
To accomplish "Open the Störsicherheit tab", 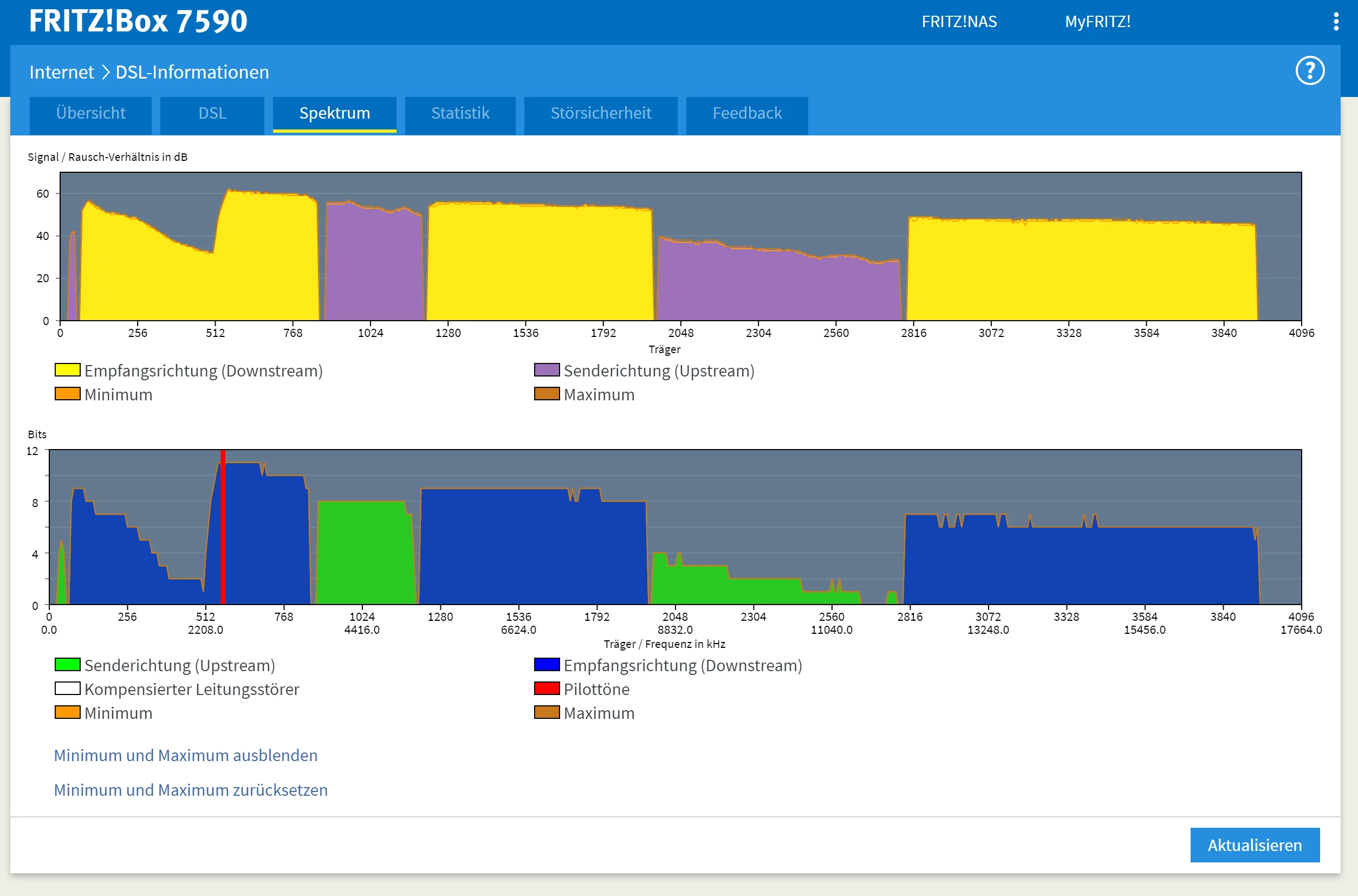I will coord(600,114).
